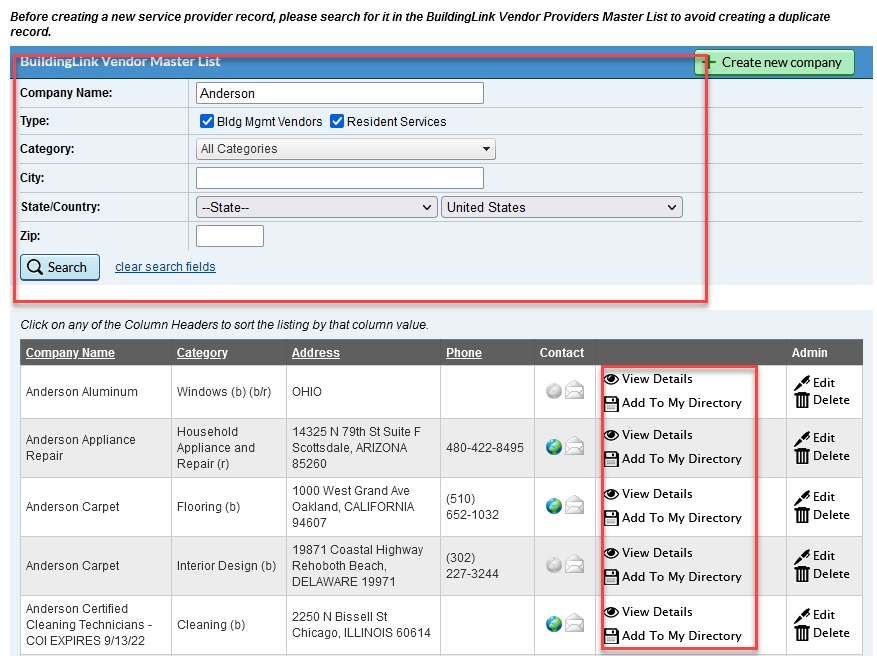The image size is (877, 656).
Task: Open the globe website icon for Anderson Carpet Oakland
Action: point(554,506)
